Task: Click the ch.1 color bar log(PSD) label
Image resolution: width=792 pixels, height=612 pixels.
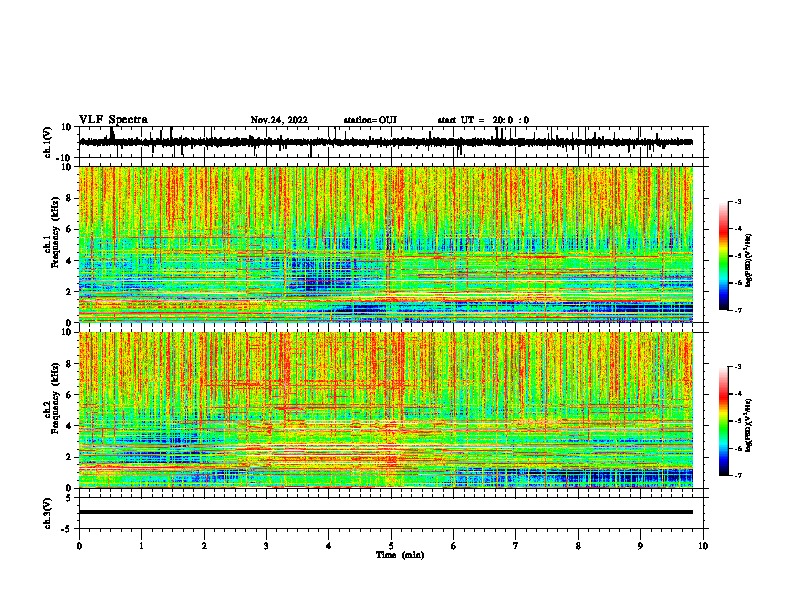Action: 748,261
